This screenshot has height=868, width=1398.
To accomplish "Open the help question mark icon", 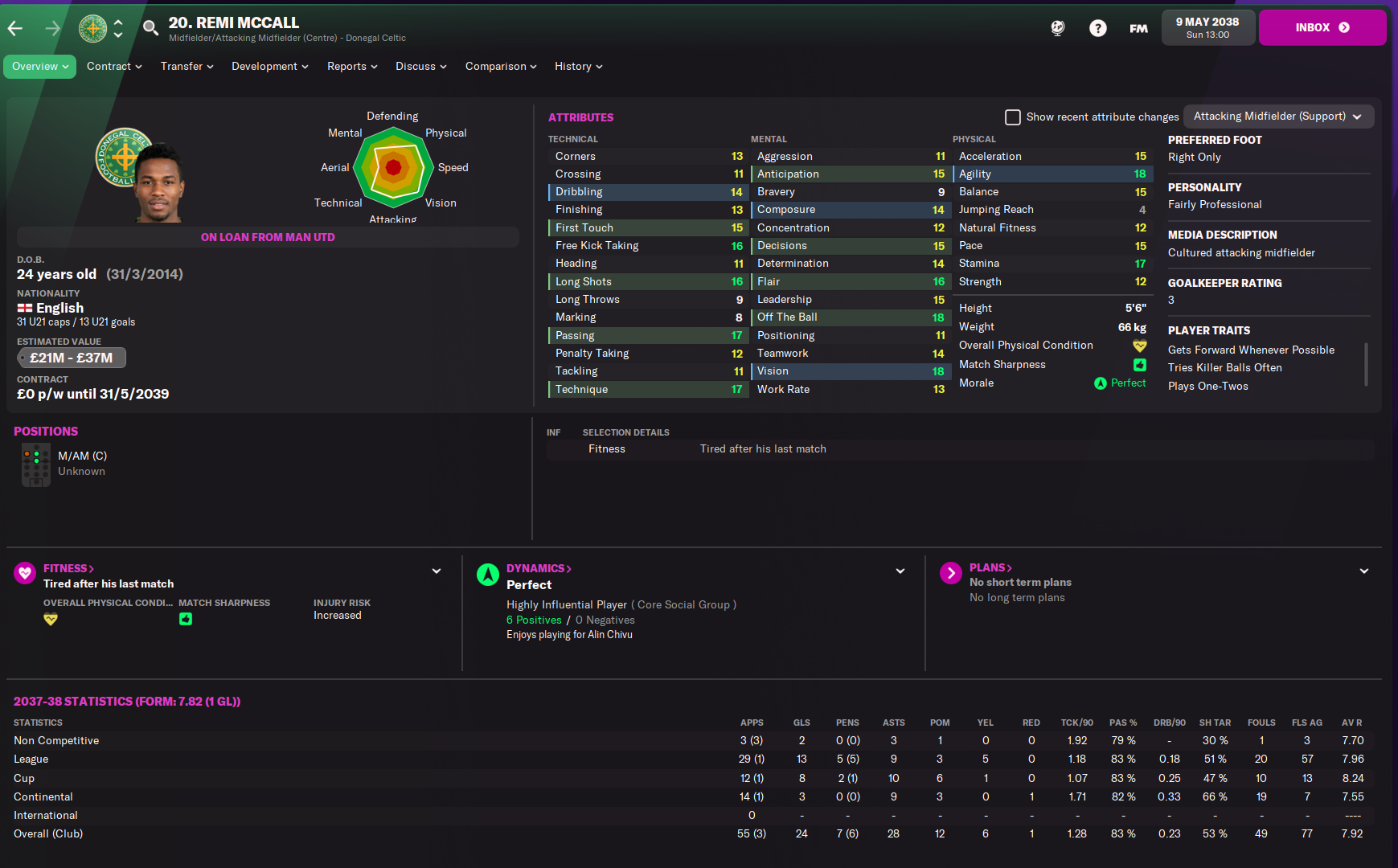I will tap(1098, 28).
